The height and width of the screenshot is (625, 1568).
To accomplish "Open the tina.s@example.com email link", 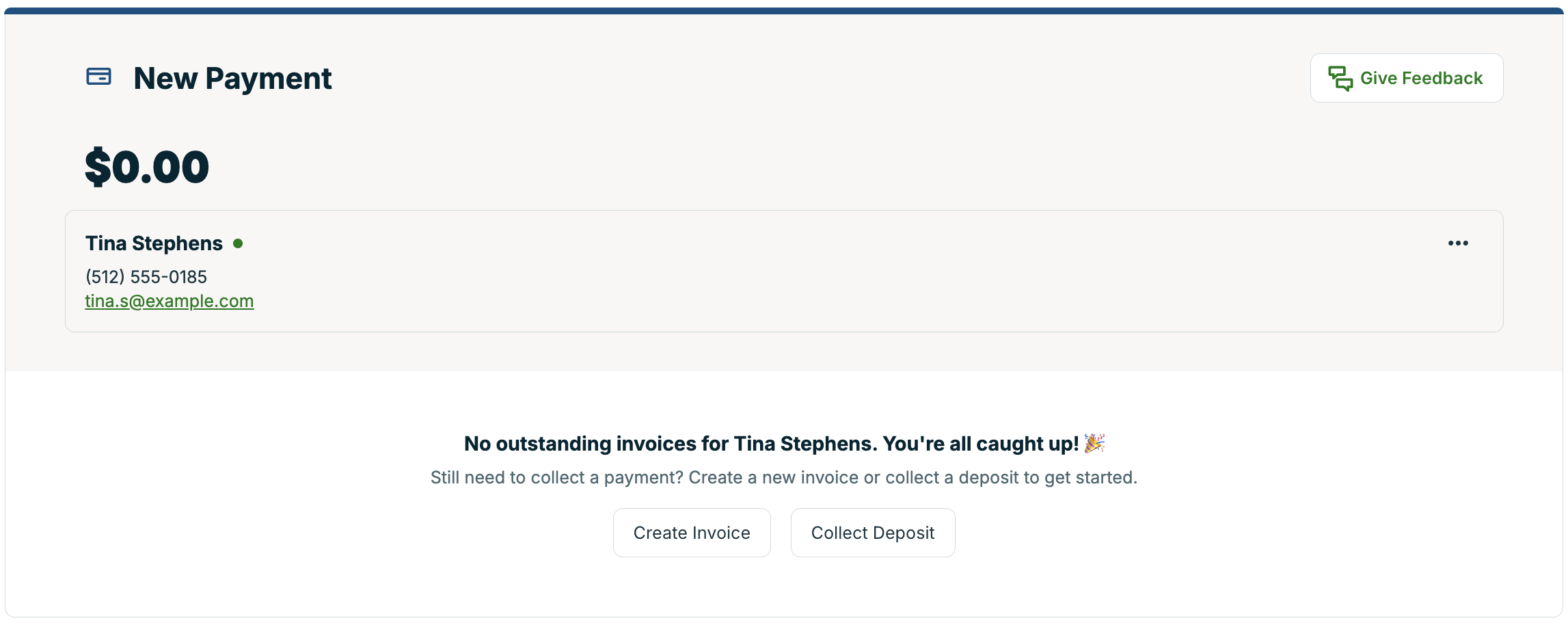I will click(x=169, y=302).
